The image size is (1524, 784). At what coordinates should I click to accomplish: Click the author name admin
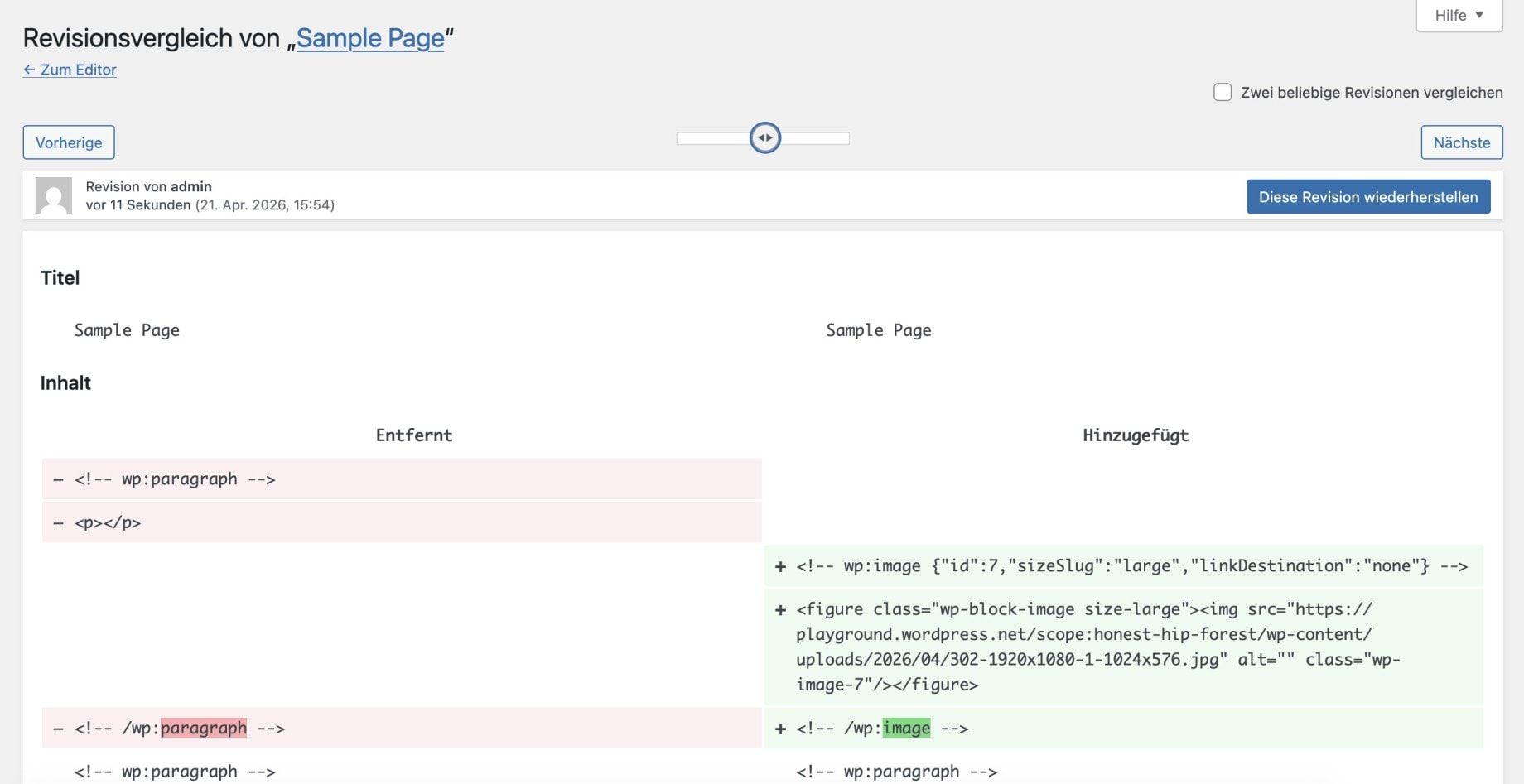point(191,186)
